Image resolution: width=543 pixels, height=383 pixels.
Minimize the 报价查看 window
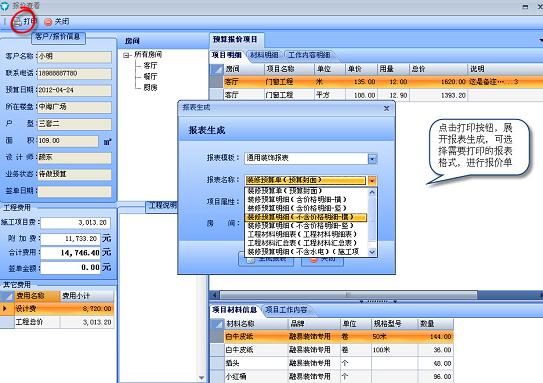[x=525, y=6]
